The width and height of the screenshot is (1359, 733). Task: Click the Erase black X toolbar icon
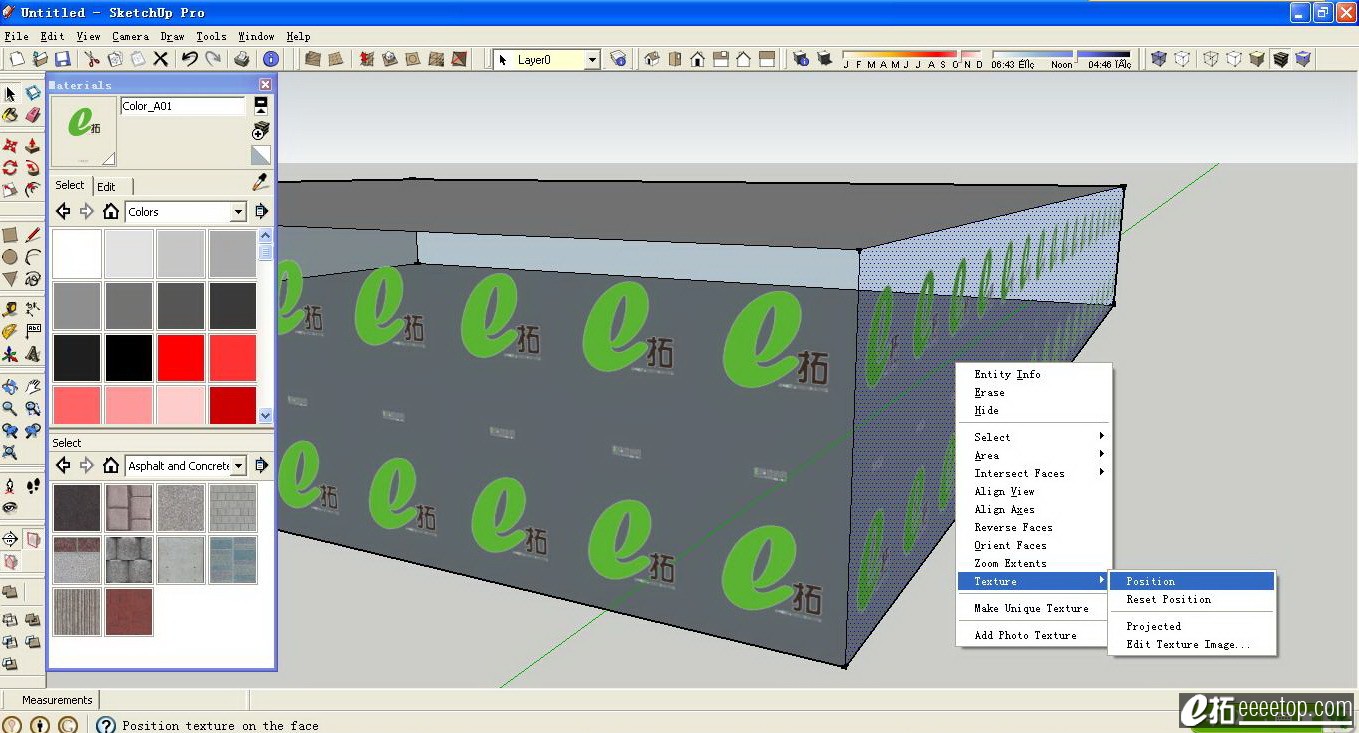point(160,60)
